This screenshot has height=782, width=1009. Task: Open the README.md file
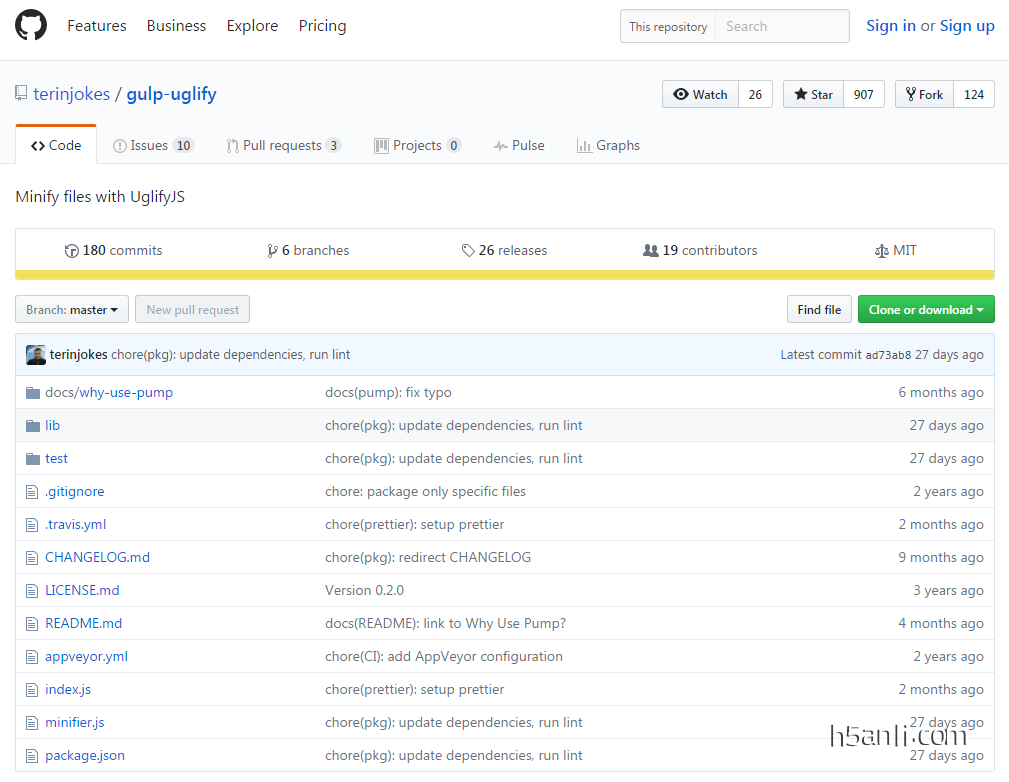84,624
